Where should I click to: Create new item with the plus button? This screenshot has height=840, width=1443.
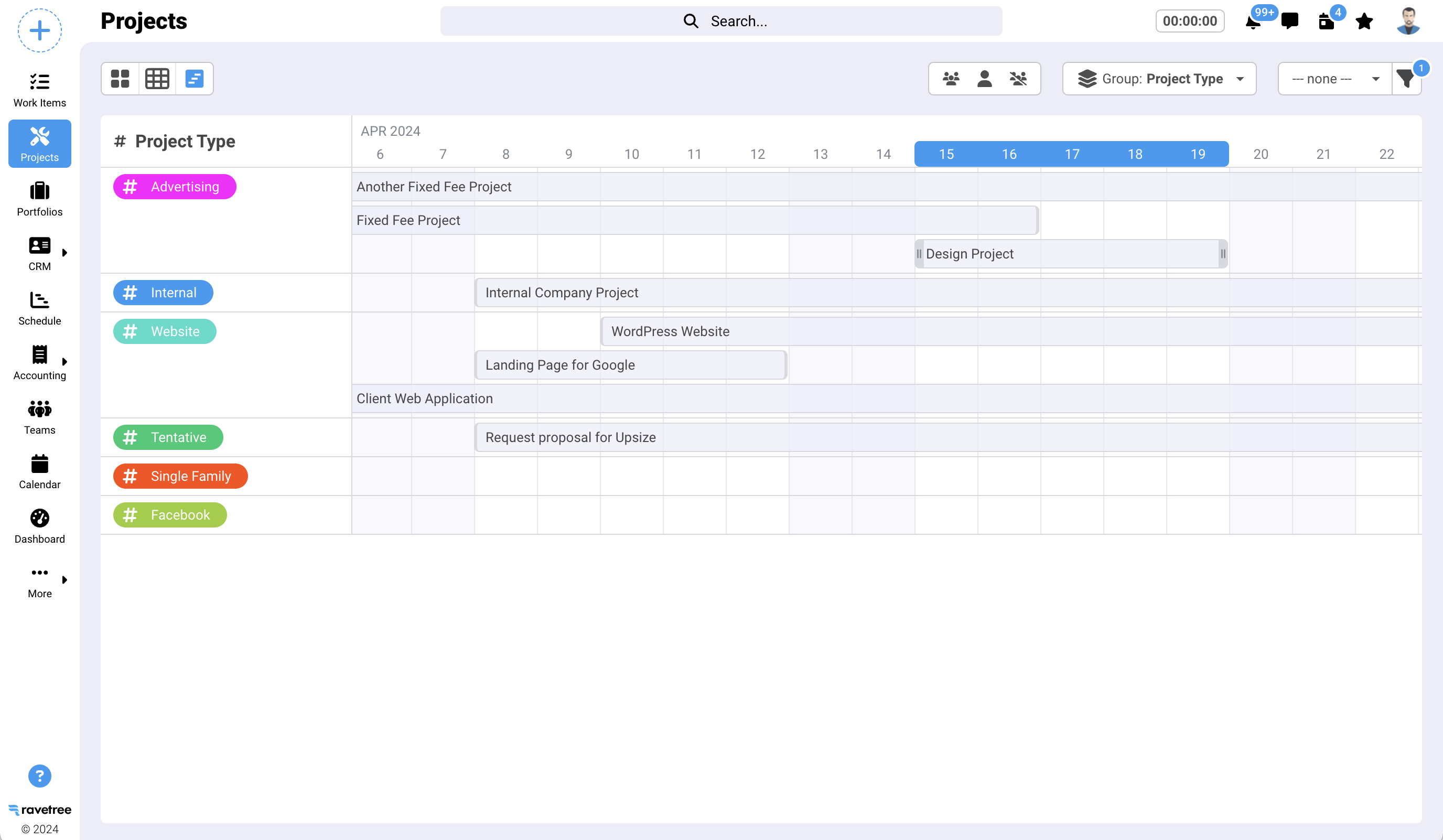39,30
